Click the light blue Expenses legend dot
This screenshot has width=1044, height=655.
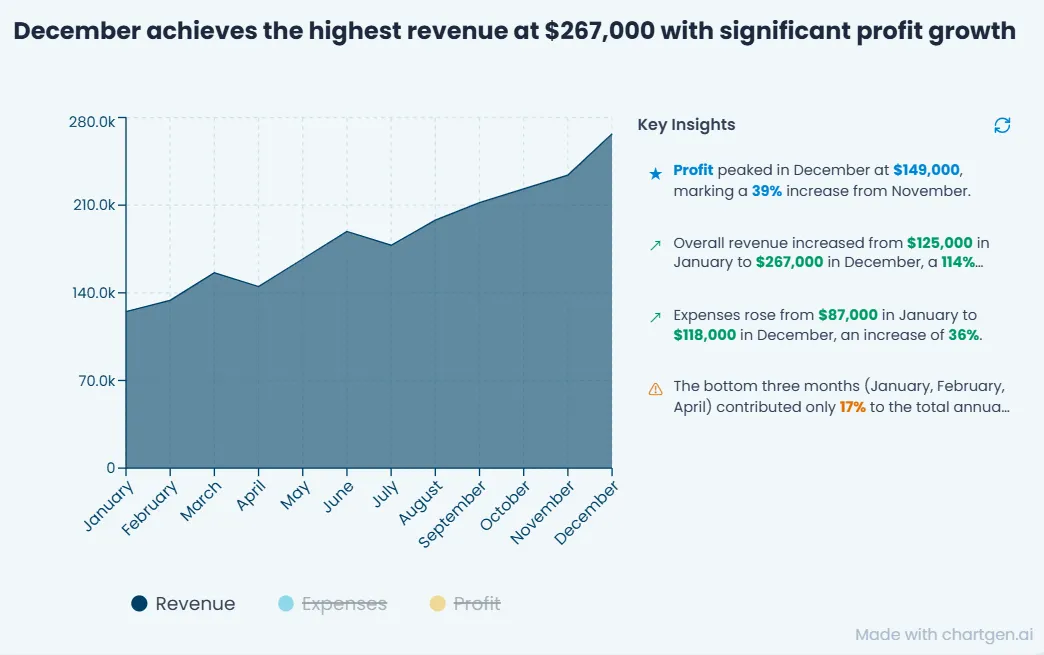286,604
